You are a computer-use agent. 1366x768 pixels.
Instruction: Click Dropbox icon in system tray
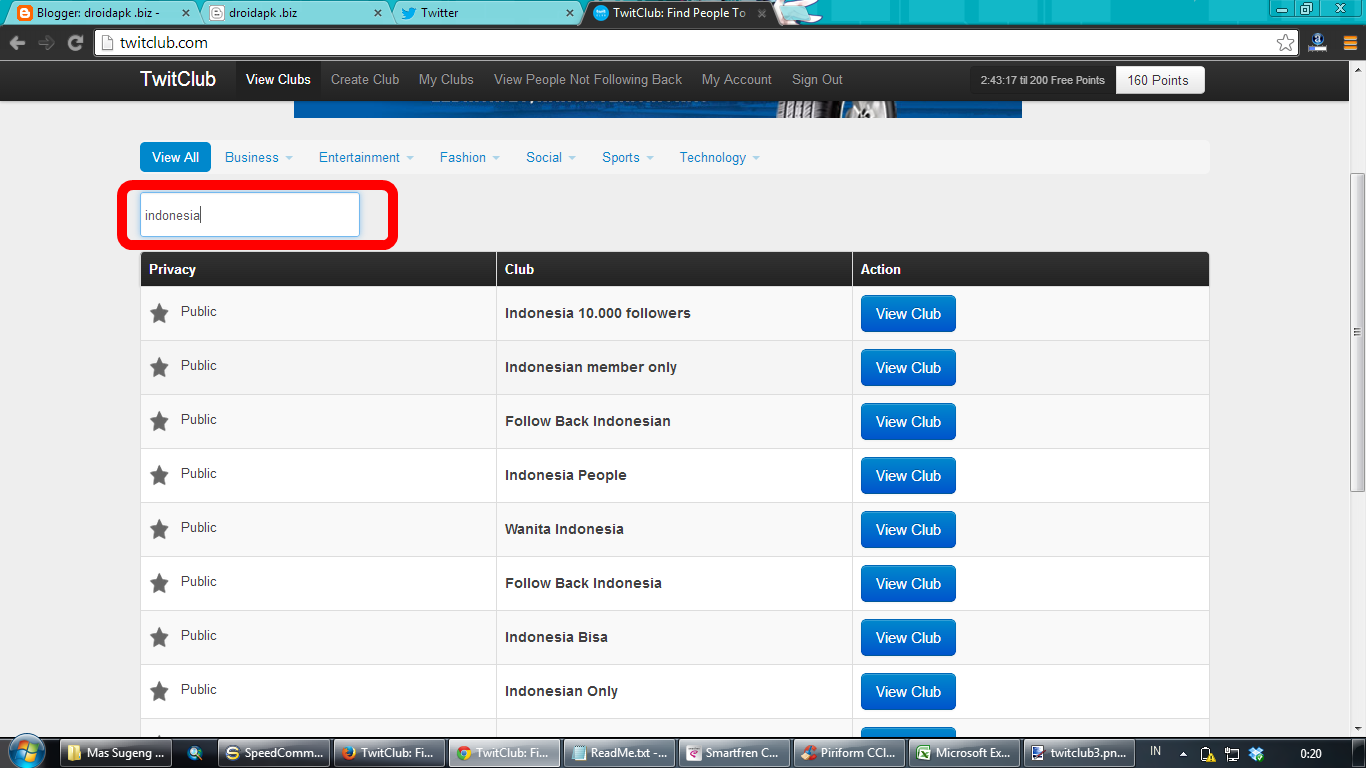point(1257,753)
